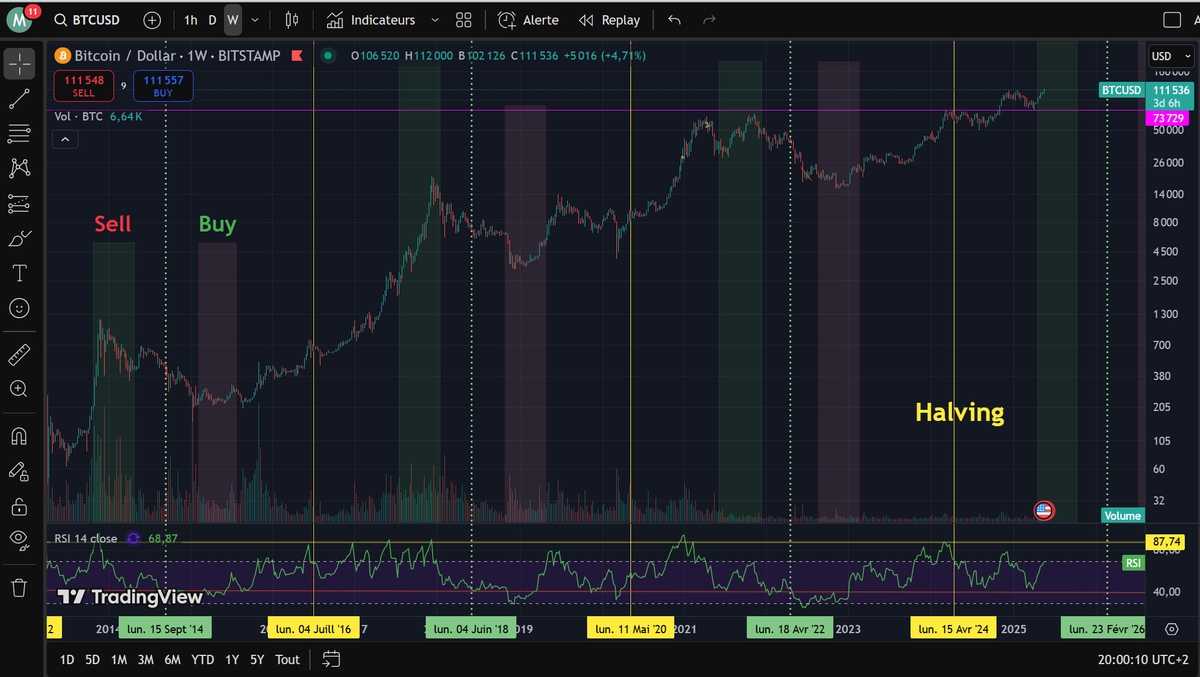Open the patterns drawing tools
The width and height of the screenshot is (1200, 677).
(19, 168)
